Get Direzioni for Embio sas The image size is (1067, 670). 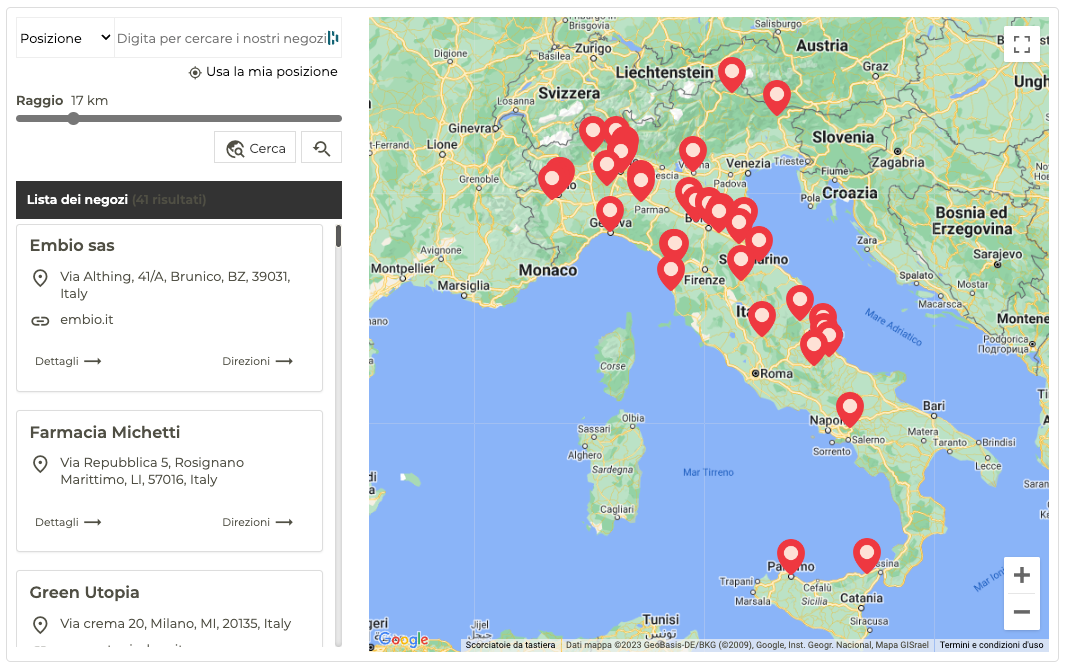(x=257, y=361)
